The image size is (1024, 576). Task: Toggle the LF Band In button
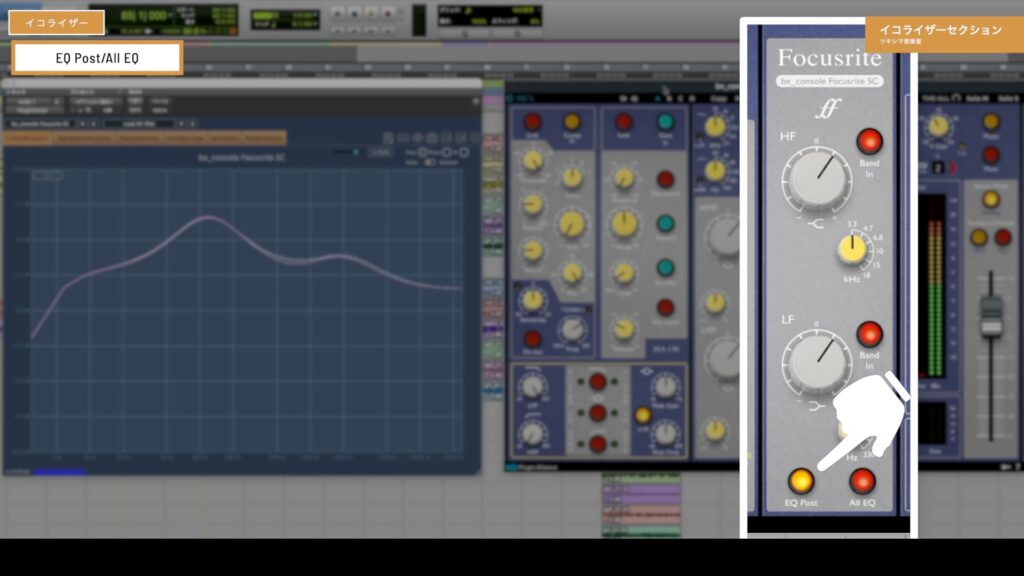869,334
